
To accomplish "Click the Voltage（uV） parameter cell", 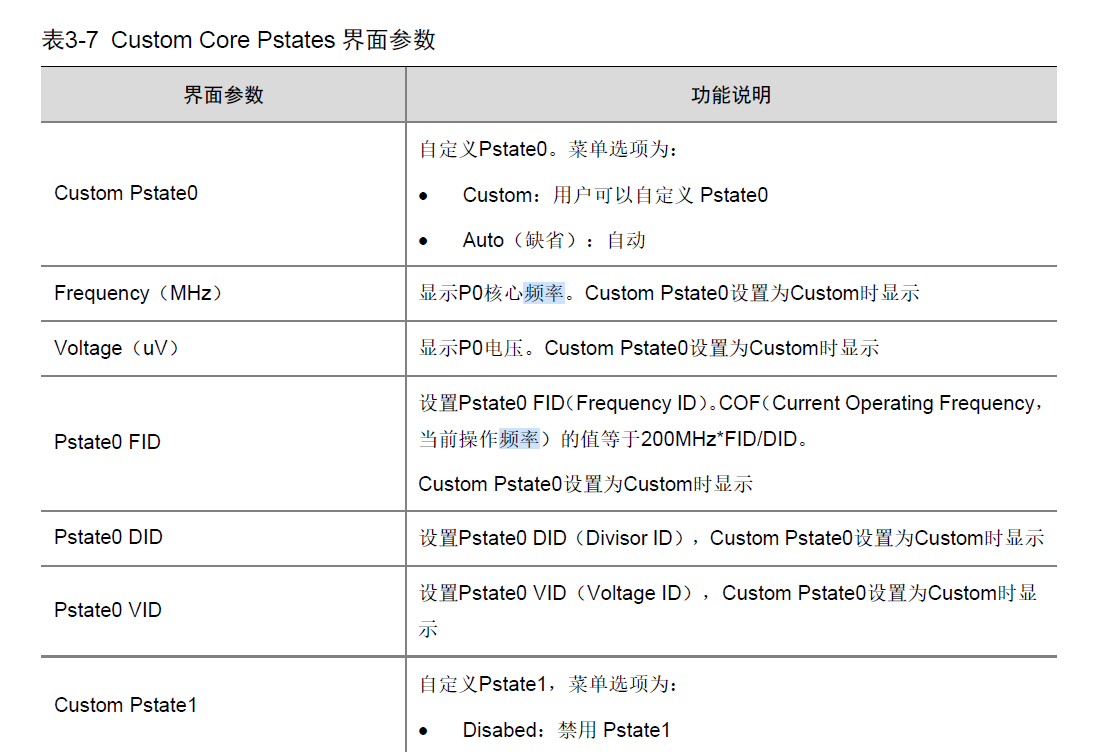I will coord(116,348).
